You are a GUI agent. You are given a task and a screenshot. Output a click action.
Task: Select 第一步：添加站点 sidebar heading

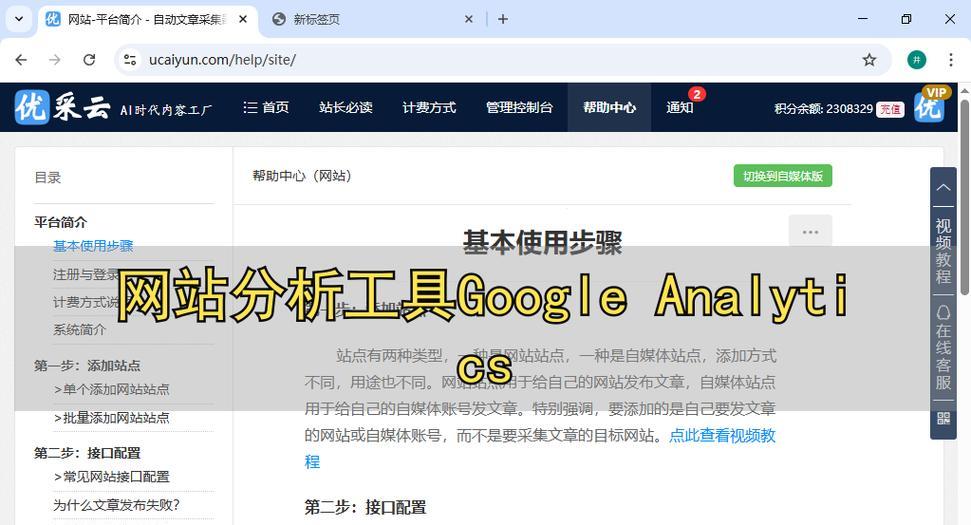(x=87, y=366)
